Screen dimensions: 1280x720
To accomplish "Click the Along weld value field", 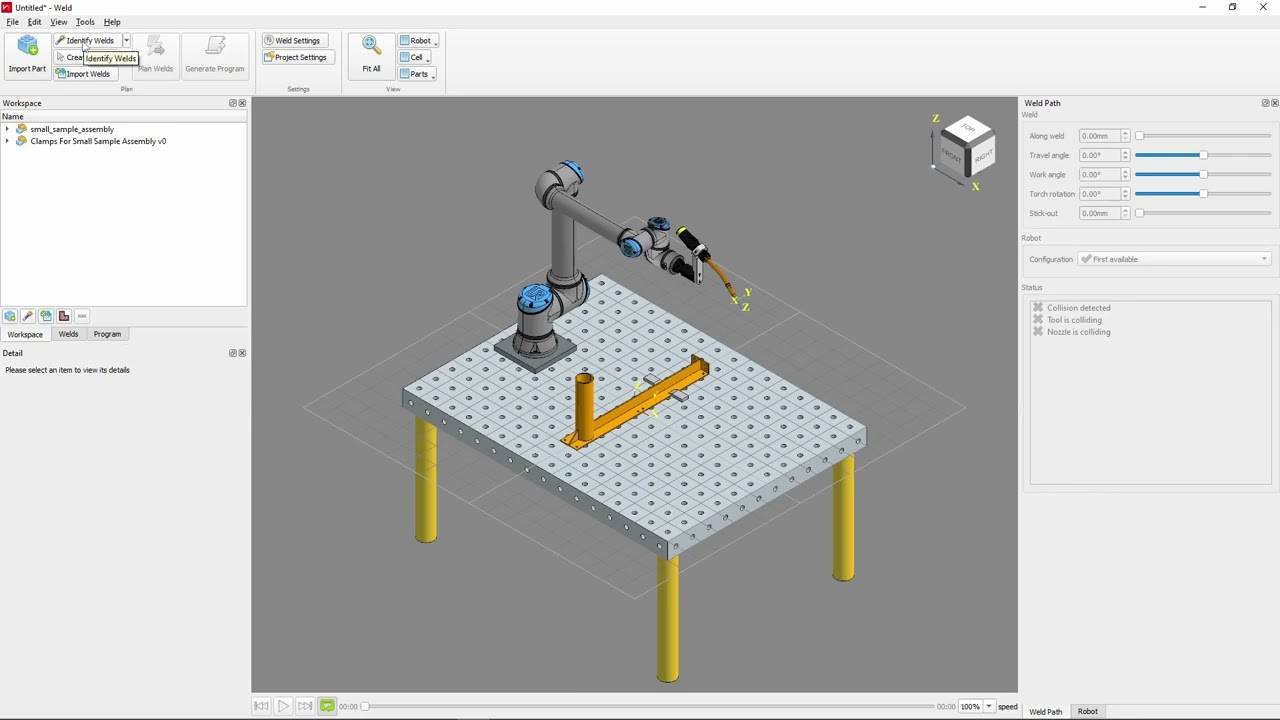I will pos(1099,136).
